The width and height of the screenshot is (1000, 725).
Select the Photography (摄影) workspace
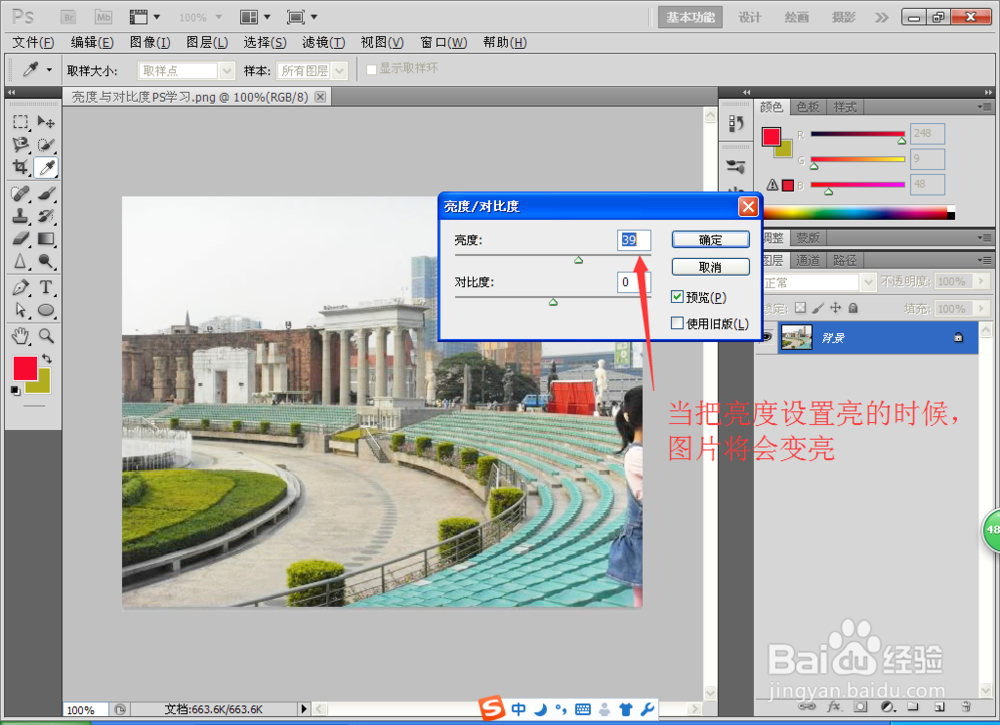point(843,17)
